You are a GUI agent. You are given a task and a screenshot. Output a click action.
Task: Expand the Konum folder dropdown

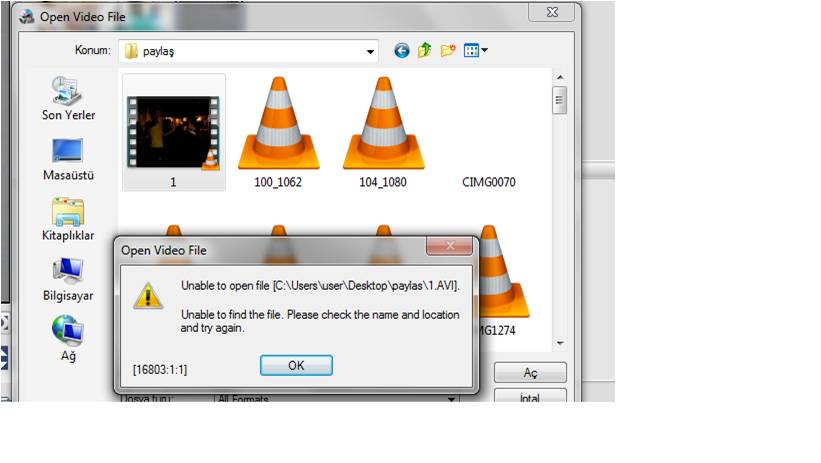(370, 50)
